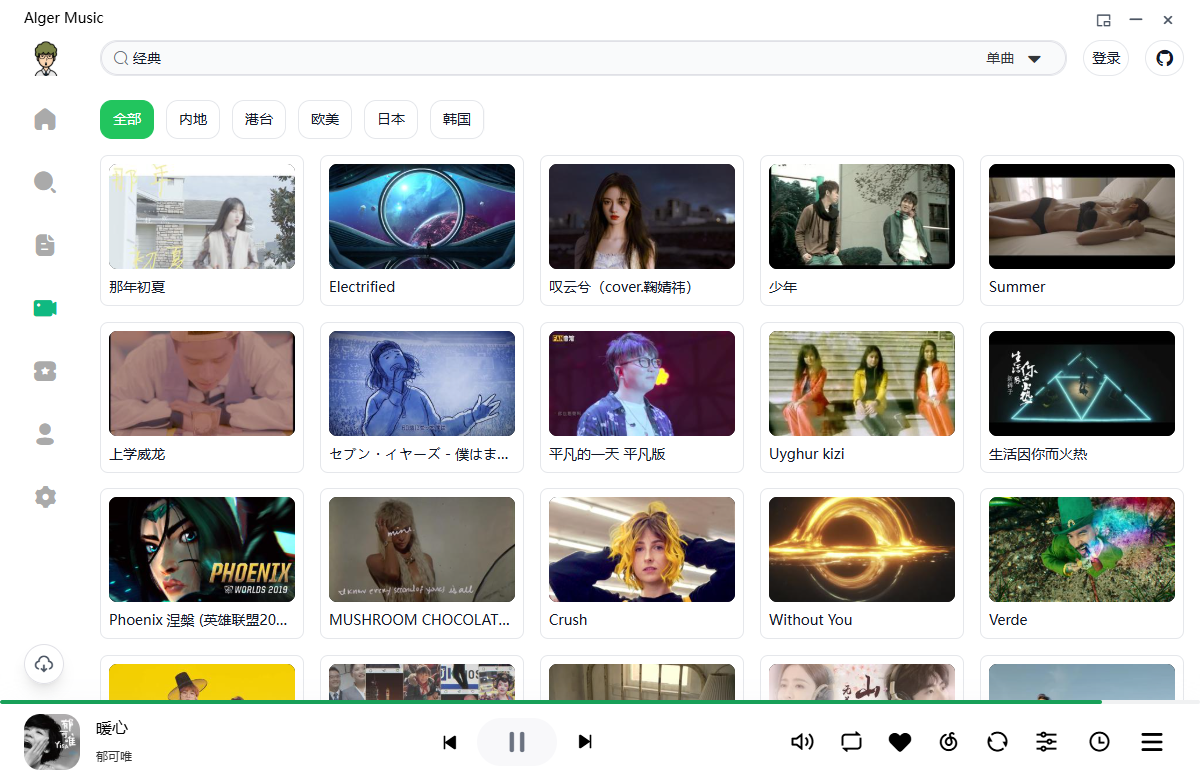The image size is (1200, 780).
Task: Minimize the Alger Music window
Action: [1136, 20]
